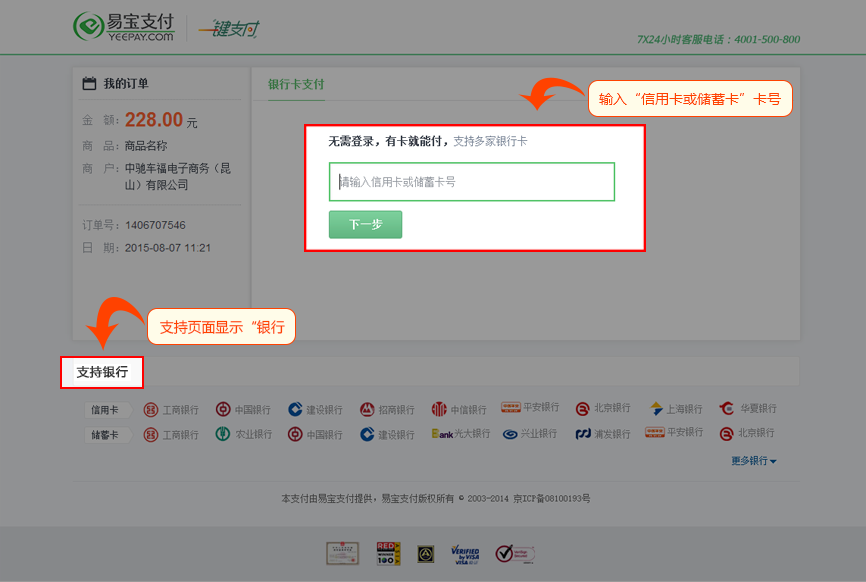
Task: Select 北京银行 in the 储蓄卡 row
Action: pyautogui.click(x=747, y=433)
